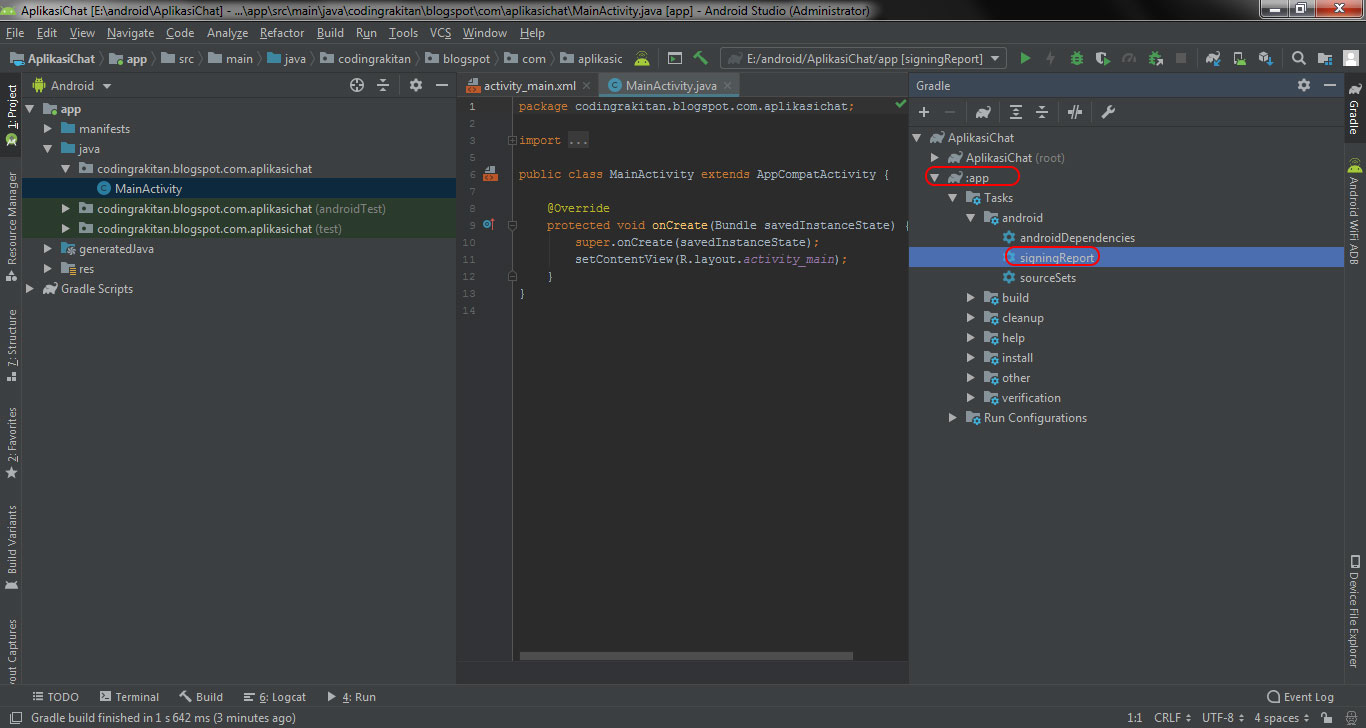Image resolution: width=1366 pixels, height=728 pixels.
Task: Click the Make Project hammer
Action: pos(700,59)
